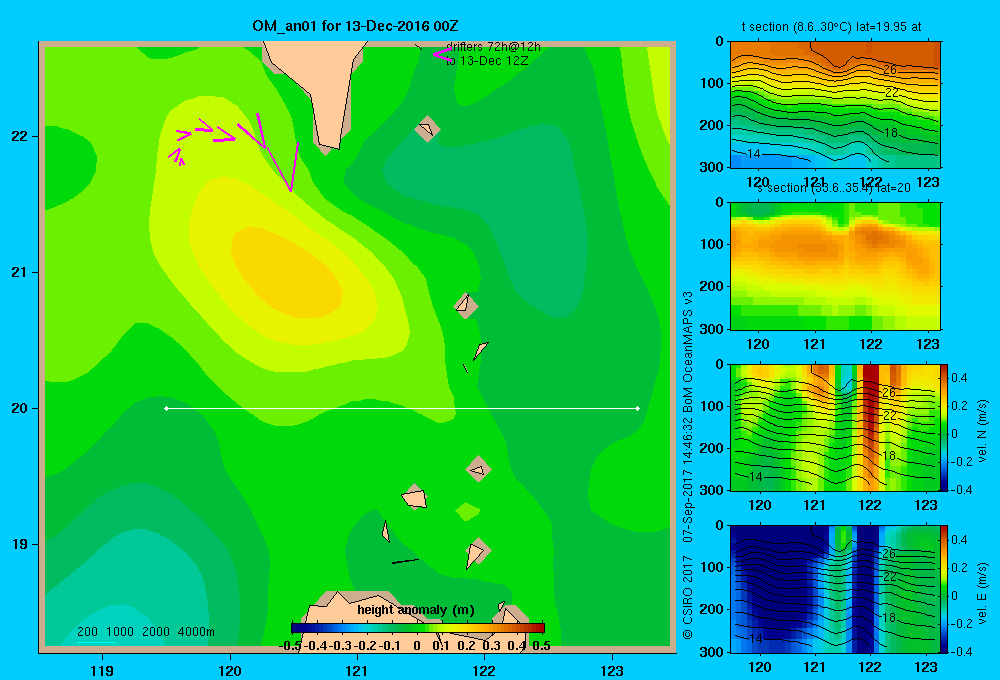1000x680 pixels.
Task: Click the 'to 13-Dec 12Z' legend text
Action: (x=487, y=61)
